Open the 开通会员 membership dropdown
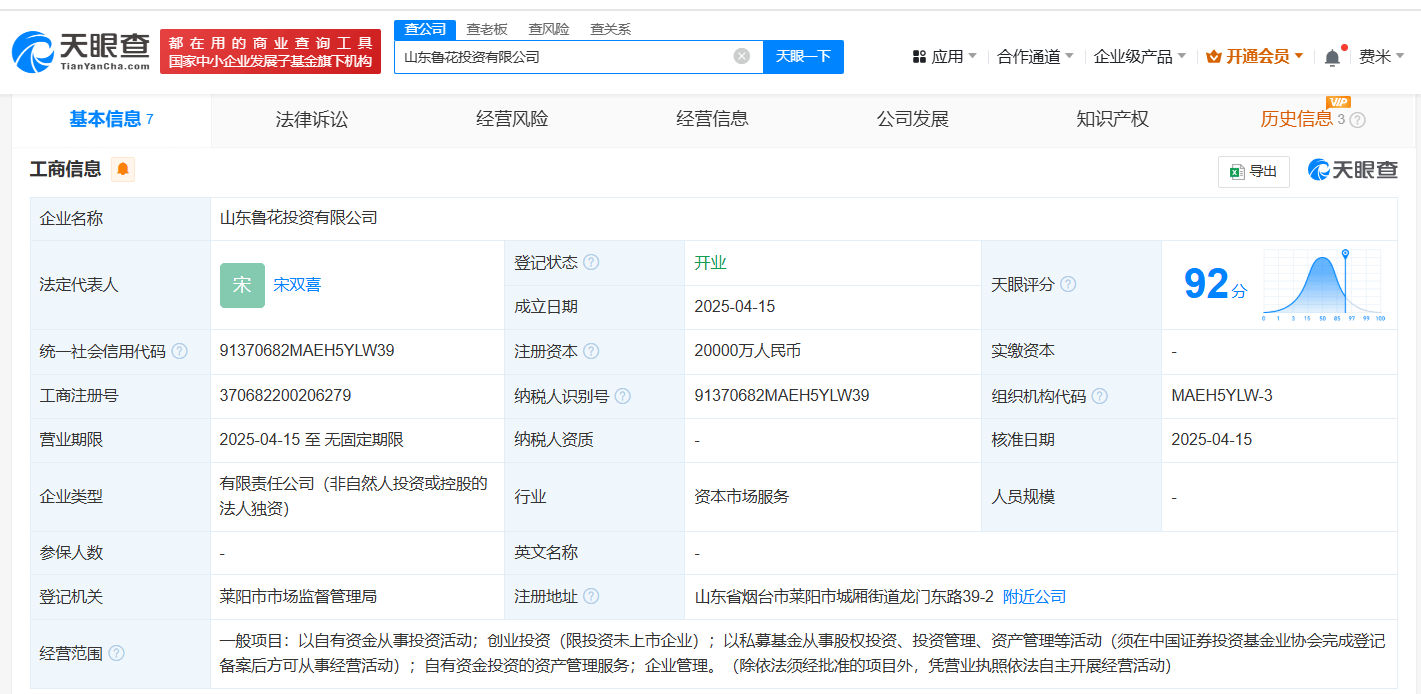This screenshot has height=694, width=1421. click(x=1255, y=56)
